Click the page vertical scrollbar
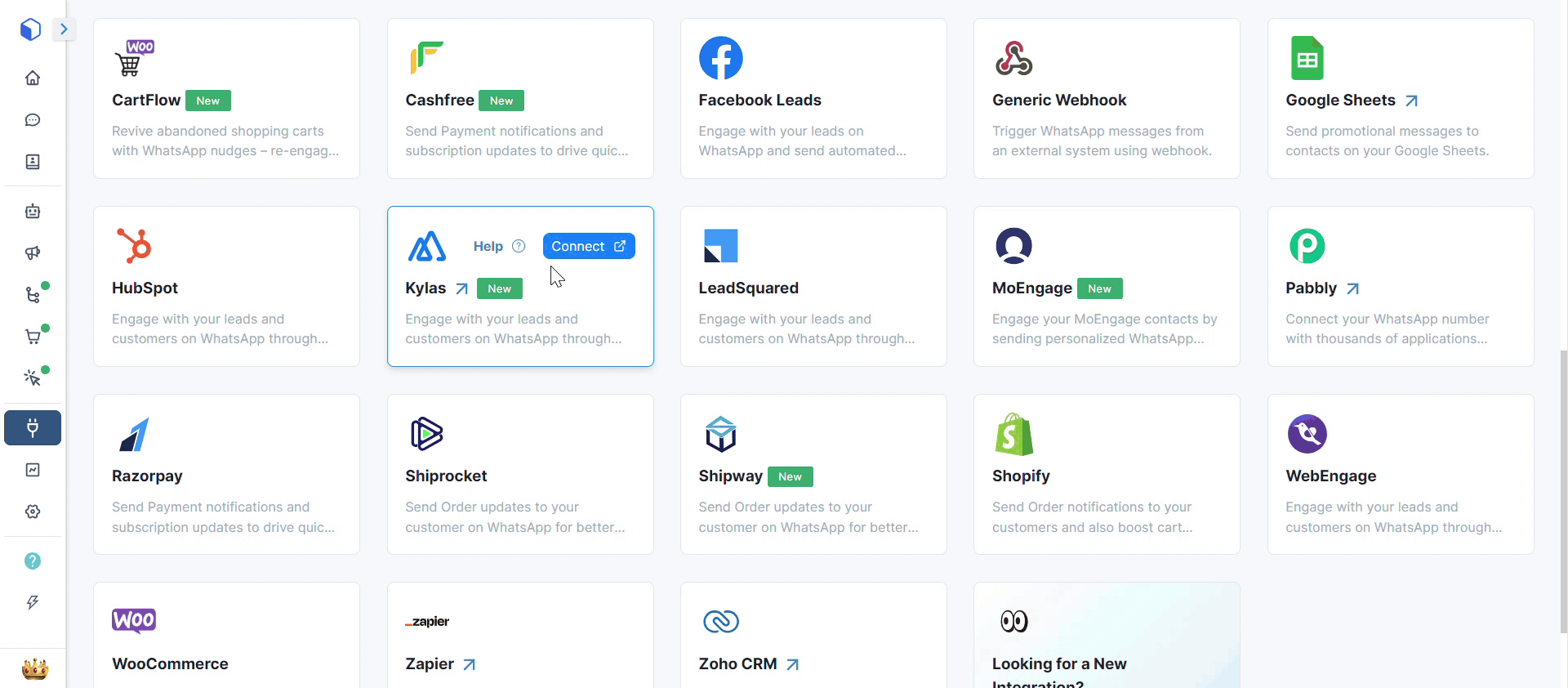This screenshot has height=688, width=1568. (x=1563, y=490)
